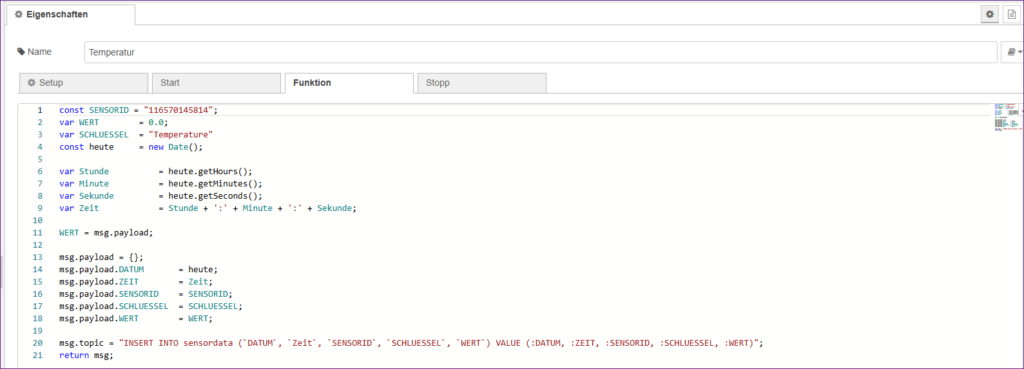Viewport: 1024px width, 369px height.
Task: Click 'new Date();' on line 4
Action: click(176, 147)
